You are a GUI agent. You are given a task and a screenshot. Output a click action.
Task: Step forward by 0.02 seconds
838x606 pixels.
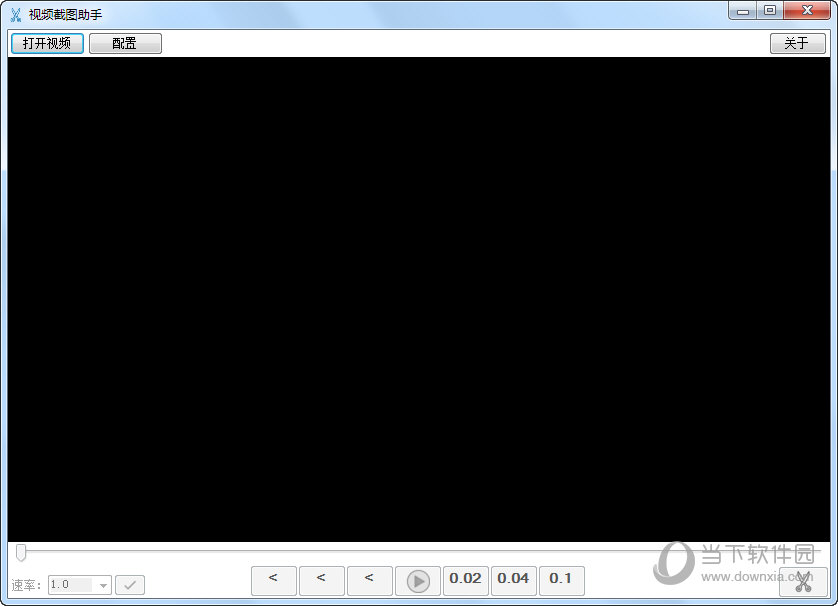coord(465,581)
